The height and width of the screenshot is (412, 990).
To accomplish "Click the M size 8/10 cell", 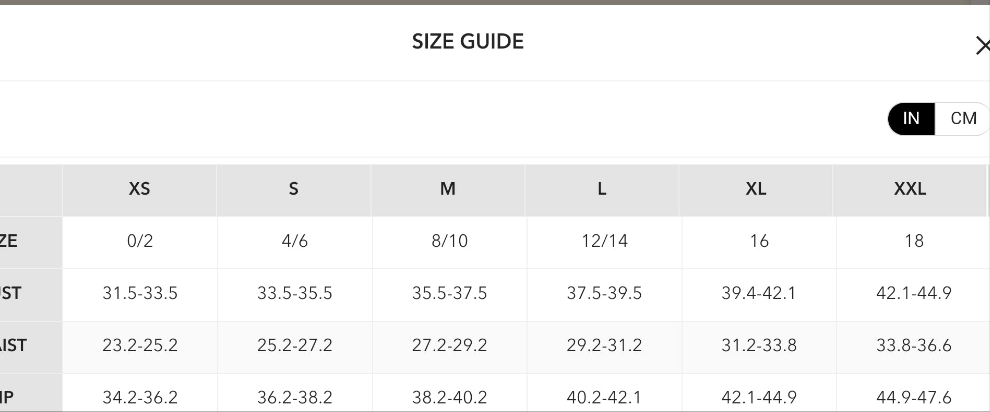I will click(x=449, y=241).
